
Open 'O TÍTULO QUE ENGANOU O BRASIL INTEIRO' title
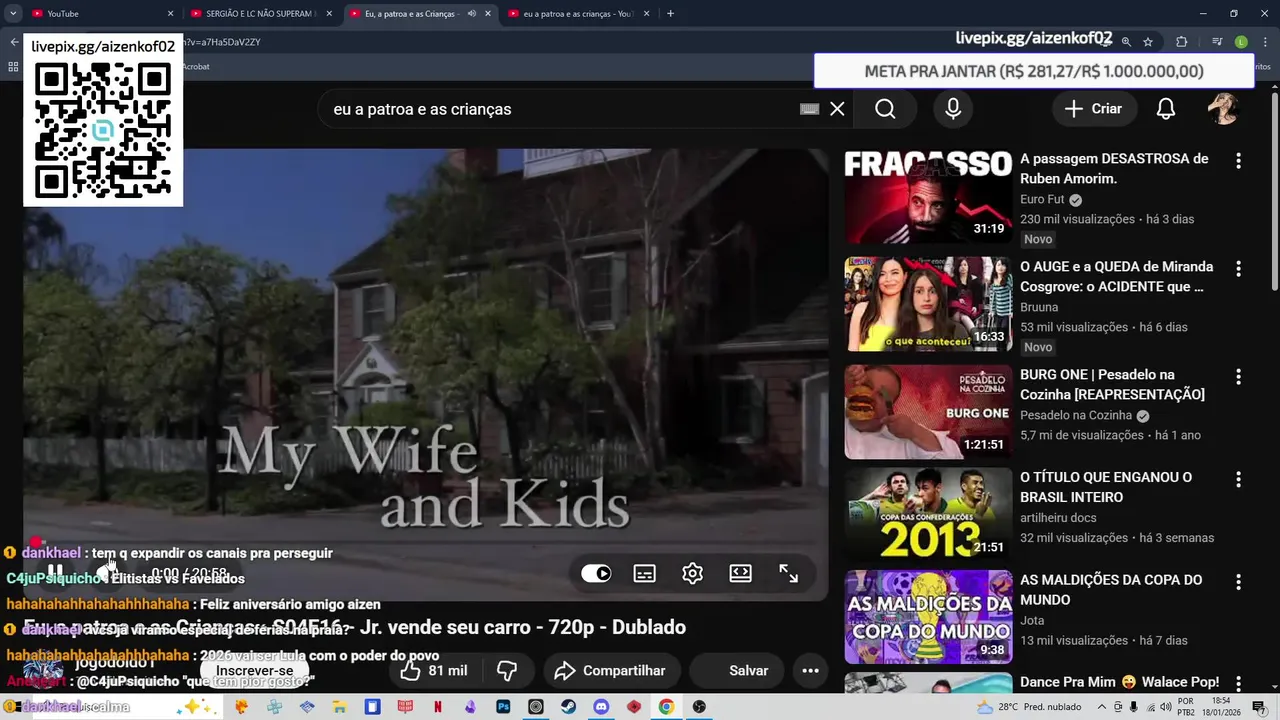click(x=1106, y=487)
